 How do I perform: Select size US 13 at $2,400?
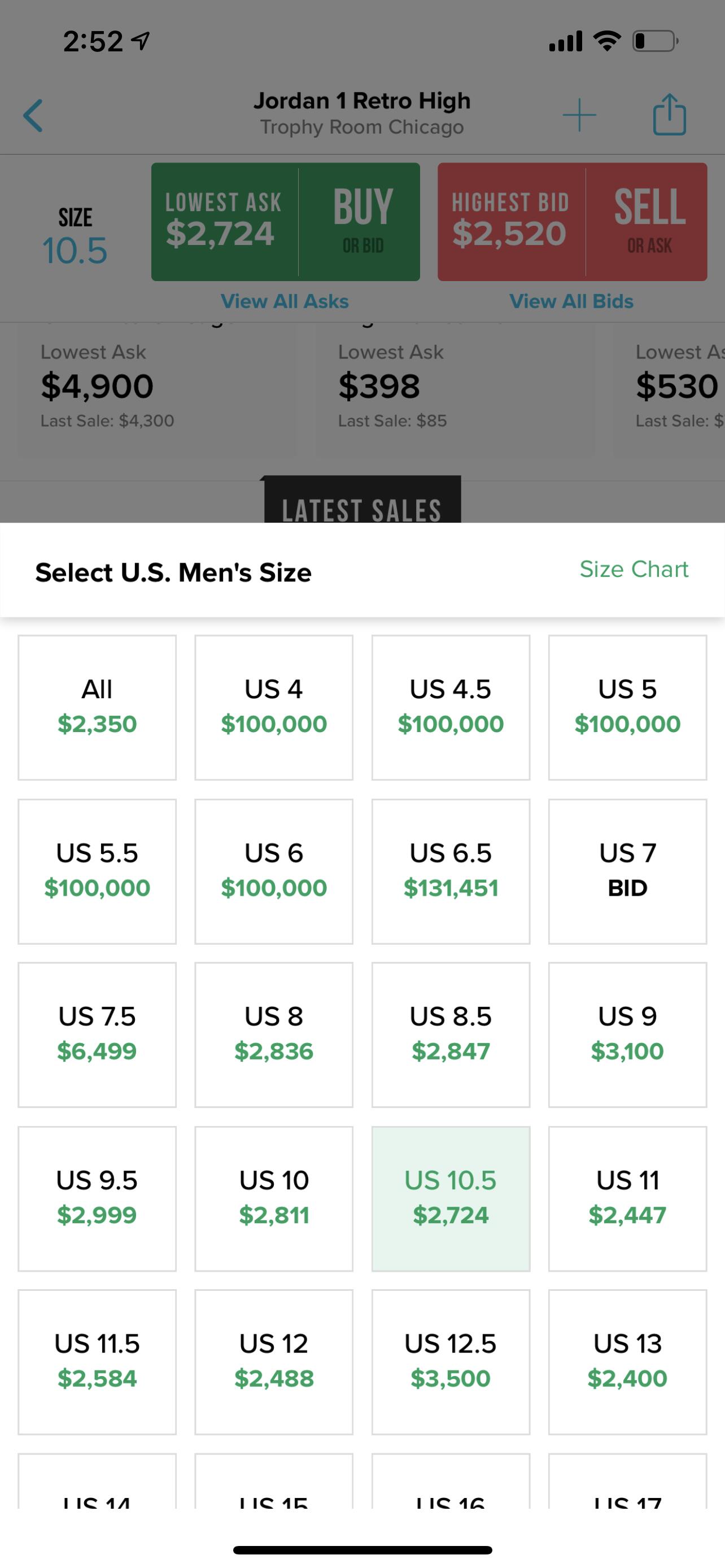point(627,1361)
